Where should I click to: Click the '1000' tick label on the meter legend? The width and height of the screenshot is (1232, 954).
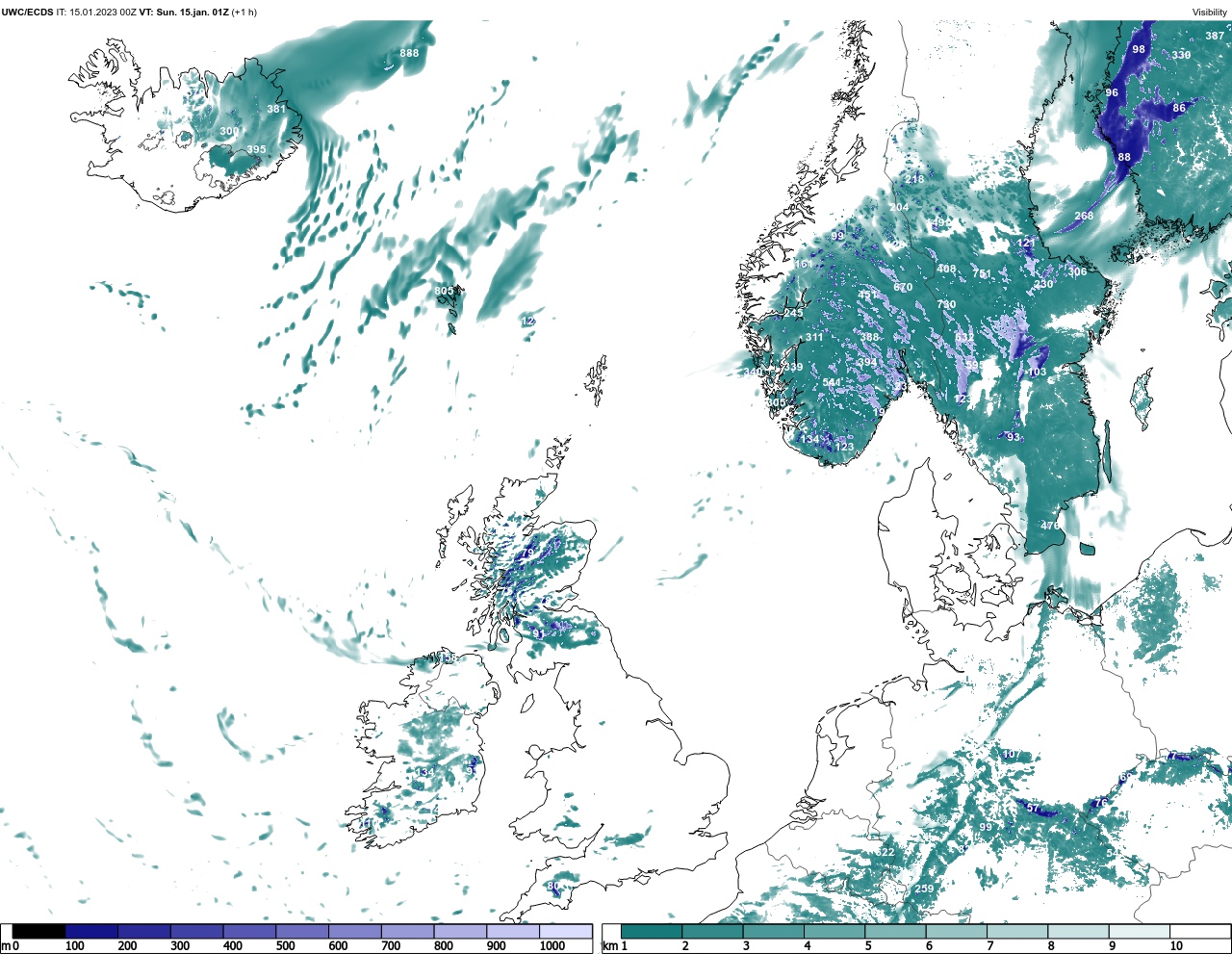coord(552,946)
